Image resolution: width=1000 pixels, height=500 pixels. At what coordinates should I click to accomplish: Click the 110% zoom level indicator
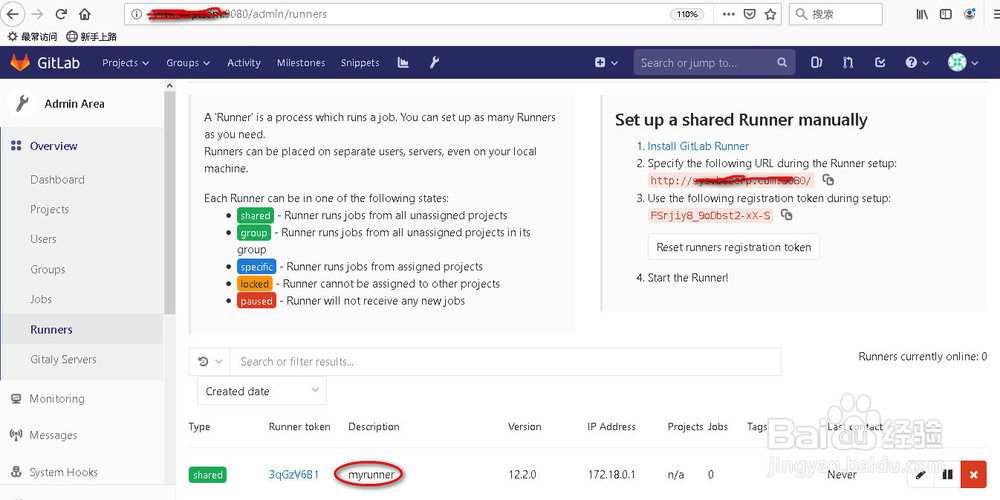point(688,13)
